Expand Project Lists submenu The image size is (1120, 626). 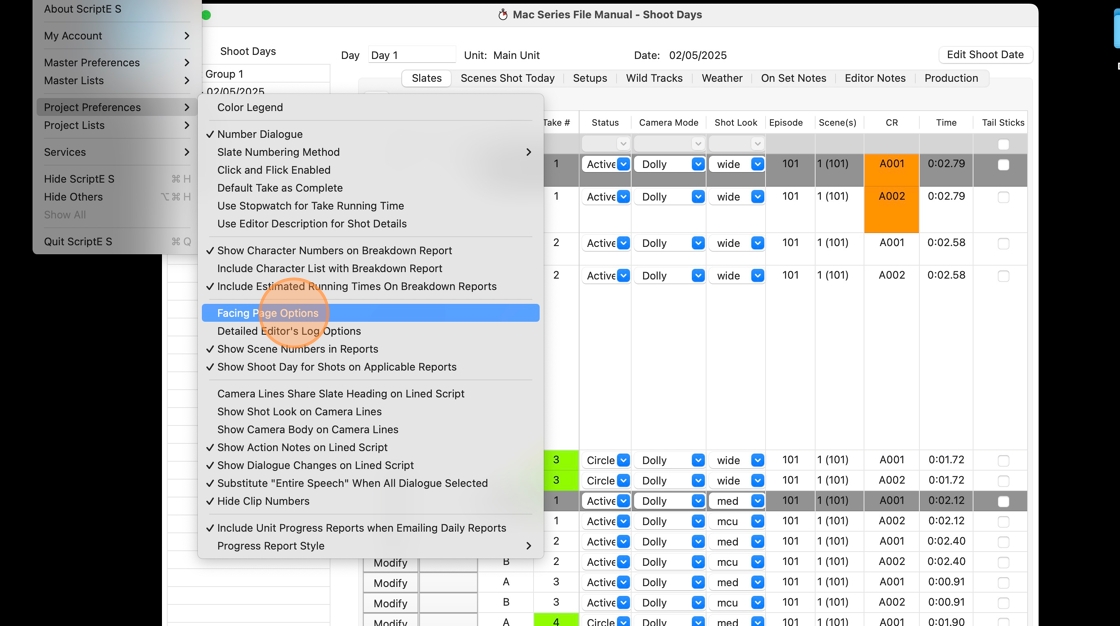(116, 125)
